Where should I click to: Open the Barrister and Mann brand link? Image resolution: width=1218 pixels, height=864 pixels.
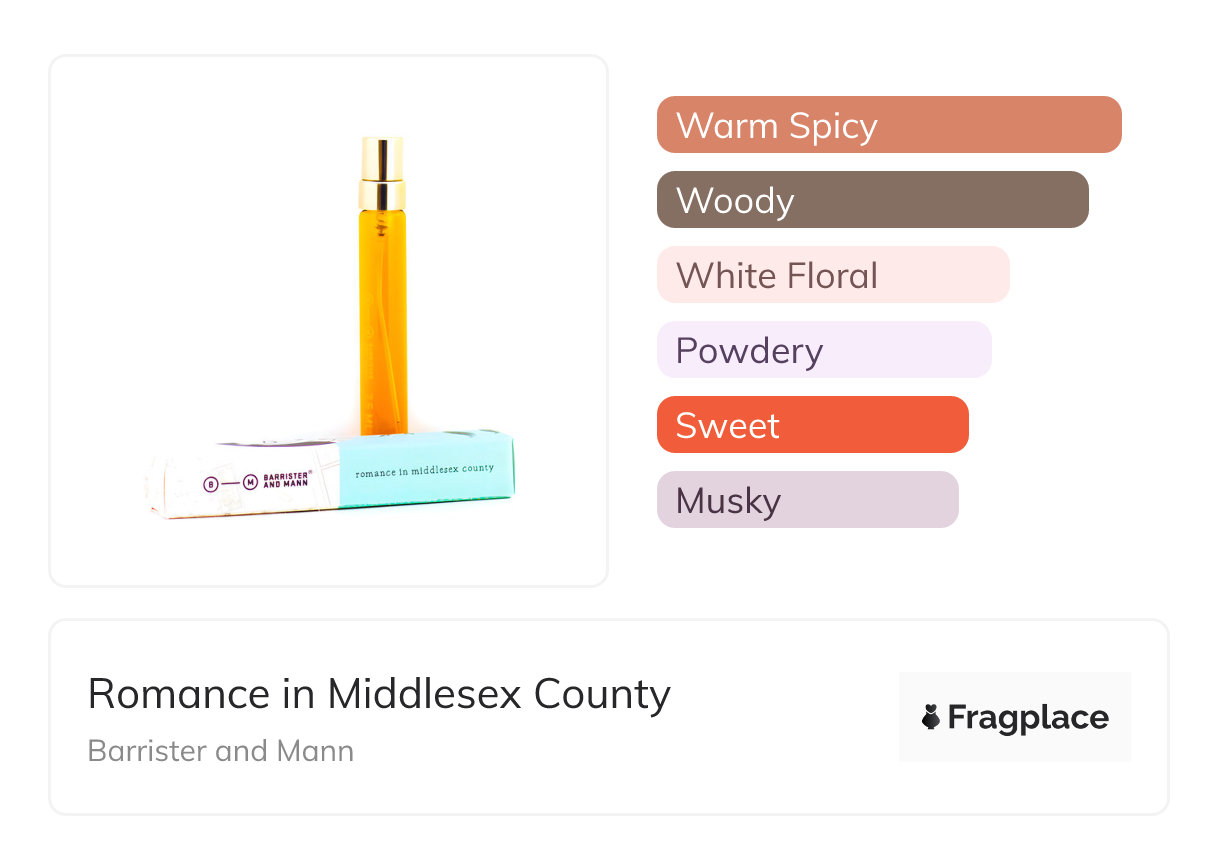click(x=221, y=751)
